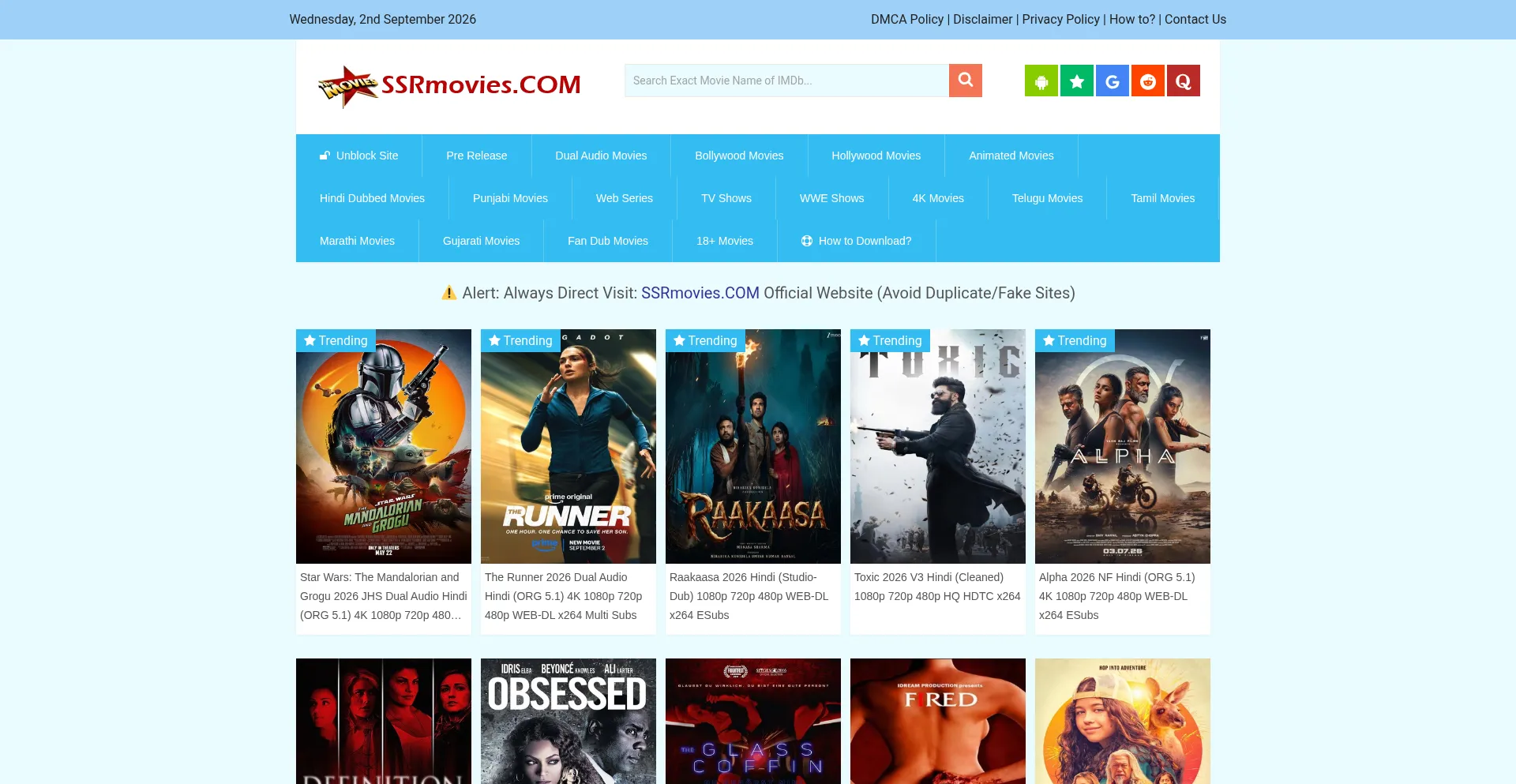Screen dimensions: 1516x784
Task: Open 4K Movies category
Action: (938, 198)
